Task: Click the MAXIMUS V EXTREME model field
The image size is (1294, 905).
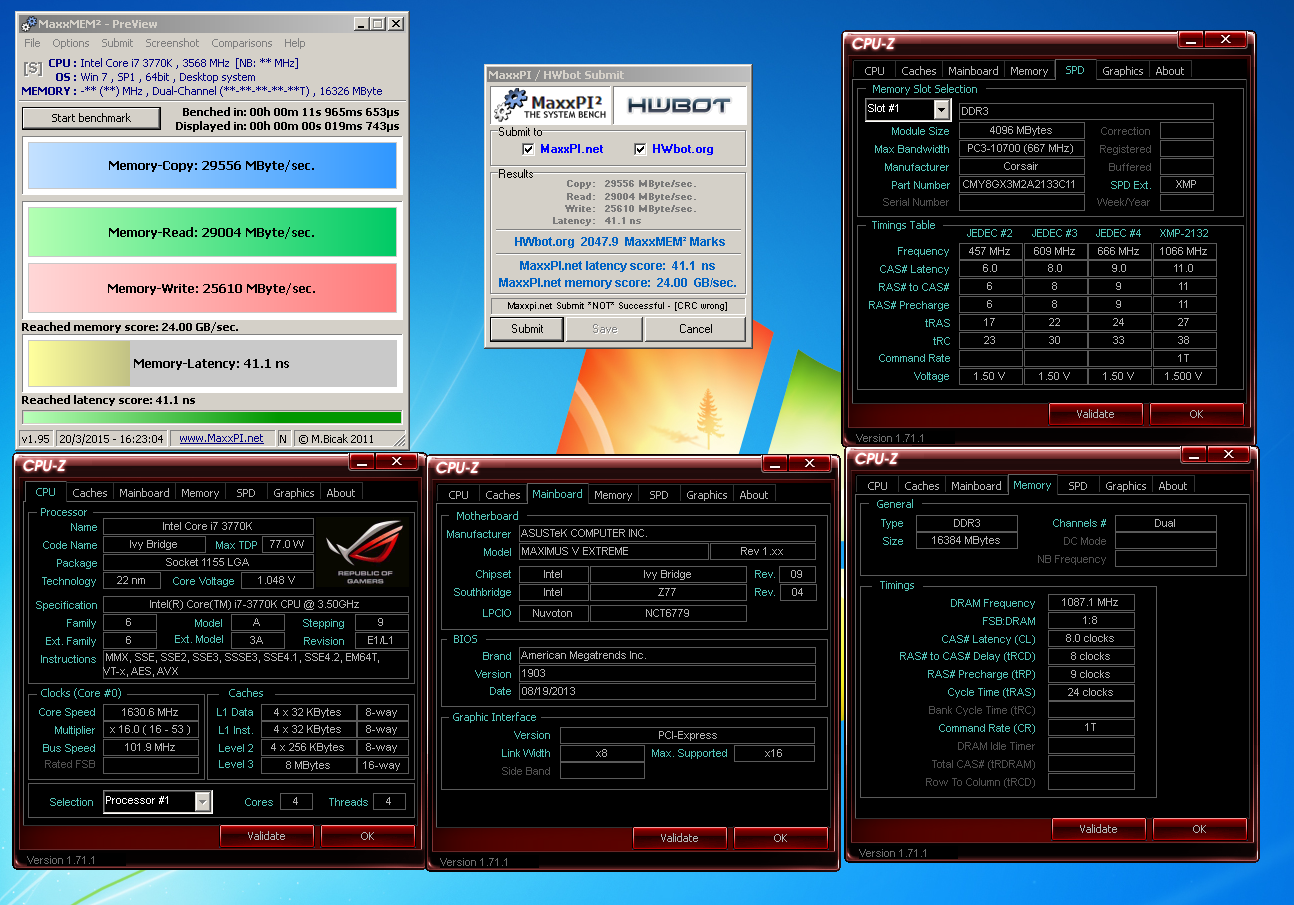Action: tap(613, 552)
